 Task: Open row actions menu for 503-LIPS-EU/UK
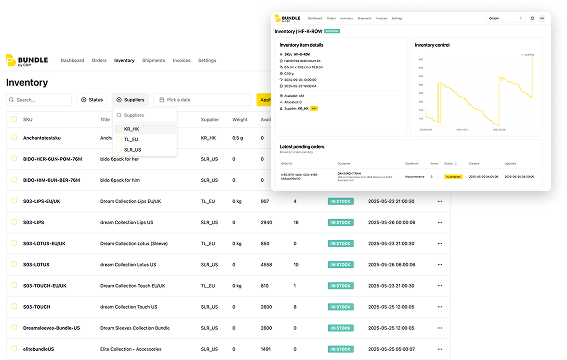click(x=440, y=201)
